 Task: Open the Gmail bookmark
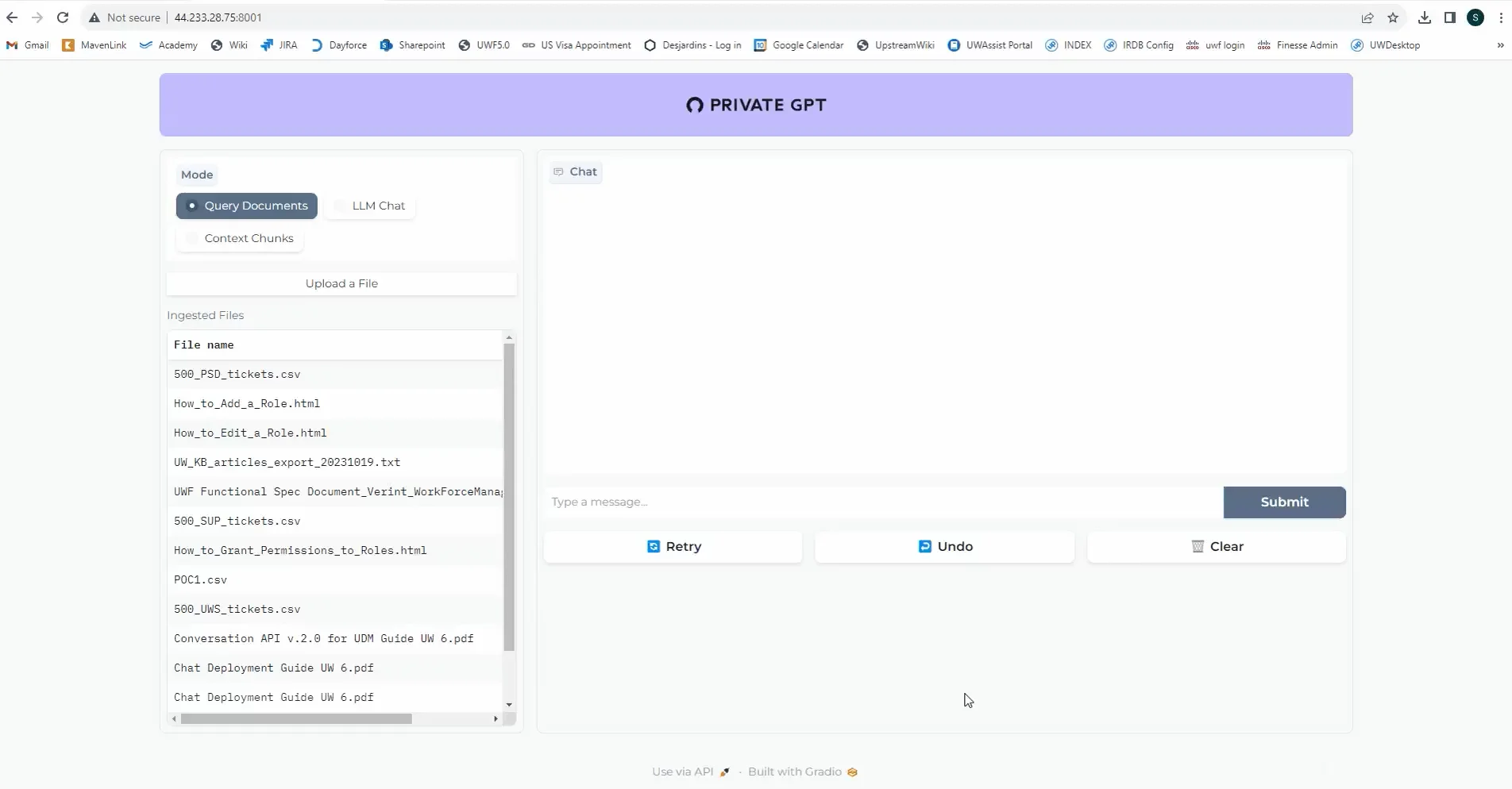[x=28, y=45]
